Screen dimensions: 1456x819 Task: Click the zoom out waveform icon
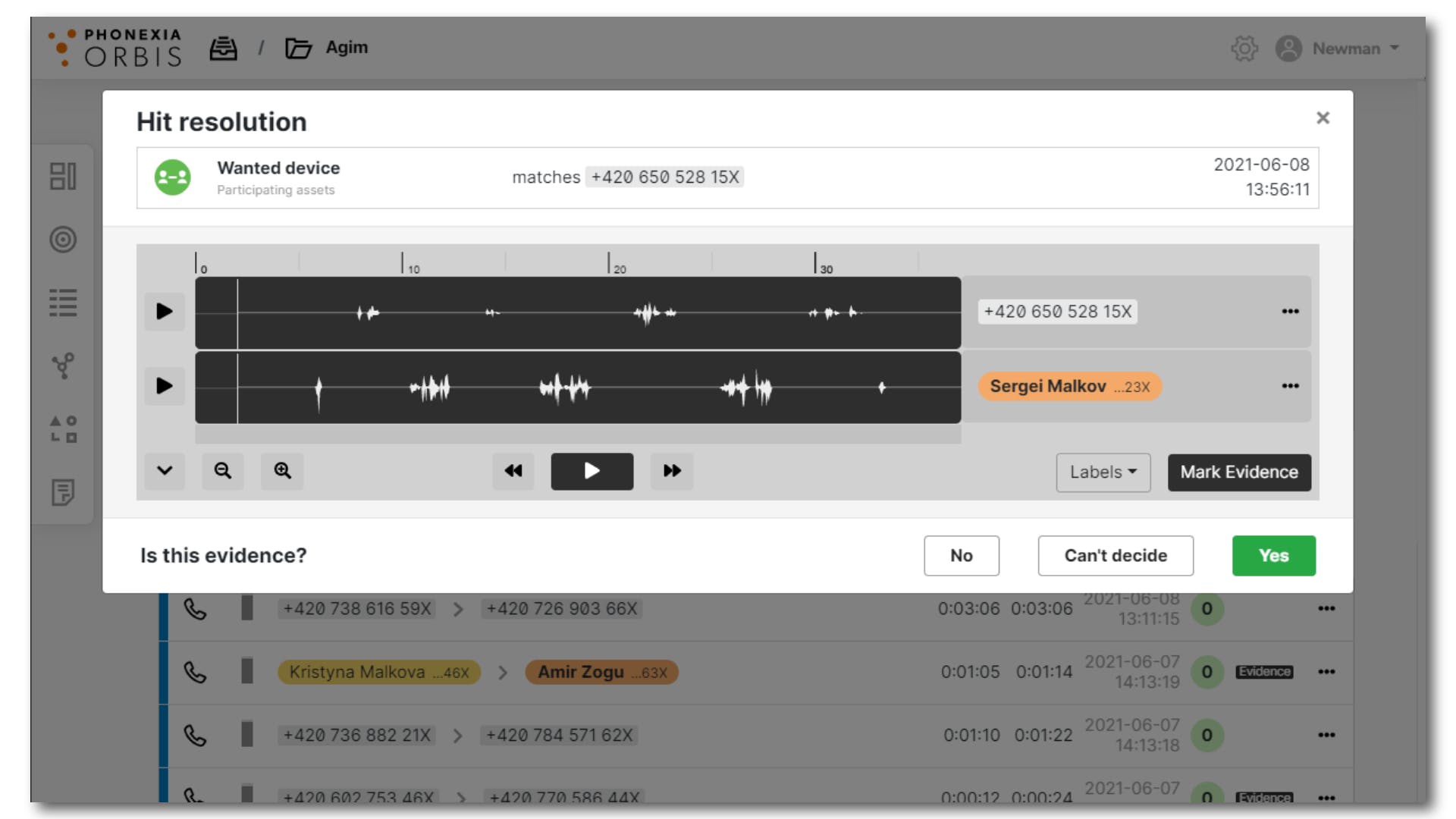(x=222, y=471)
